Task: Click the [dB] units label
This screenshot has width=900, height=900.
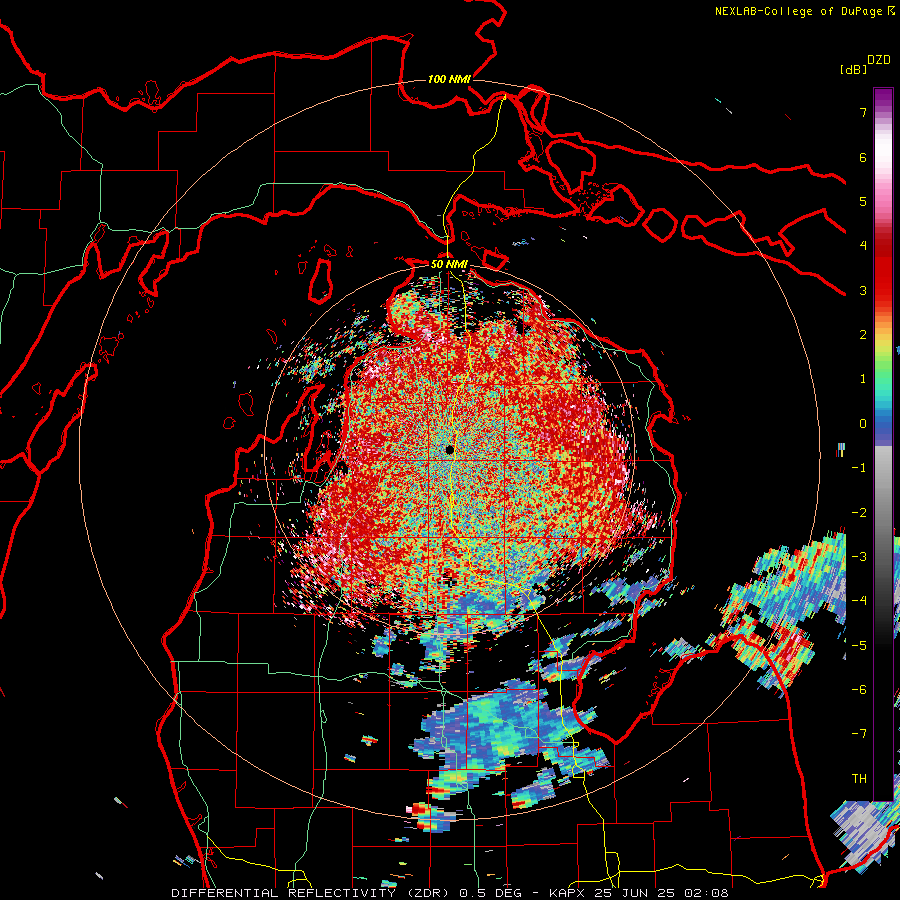Action: coord(853,69)
